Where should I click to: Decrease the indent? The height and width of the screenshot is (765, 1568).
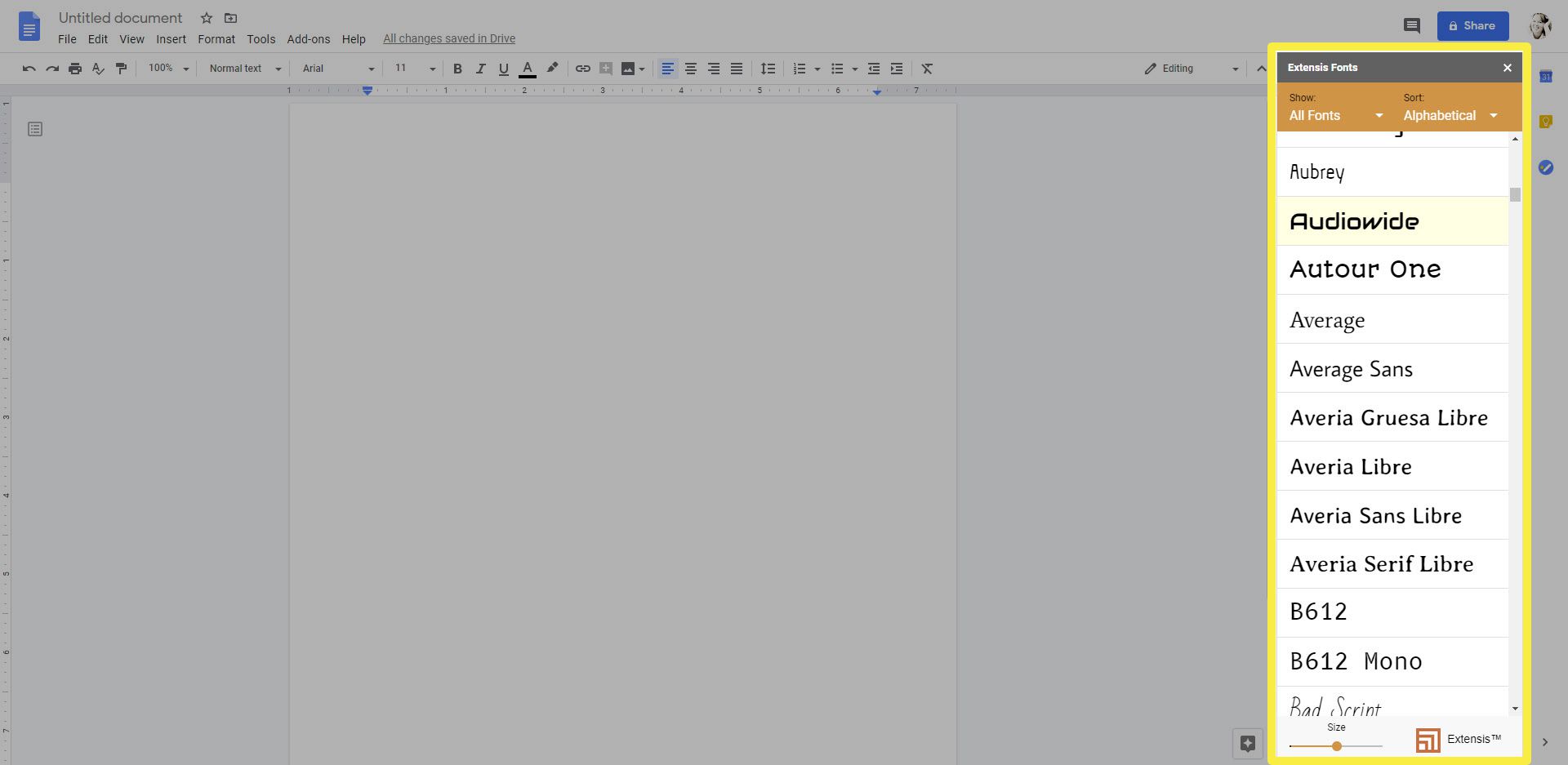[x=874, y=69]
